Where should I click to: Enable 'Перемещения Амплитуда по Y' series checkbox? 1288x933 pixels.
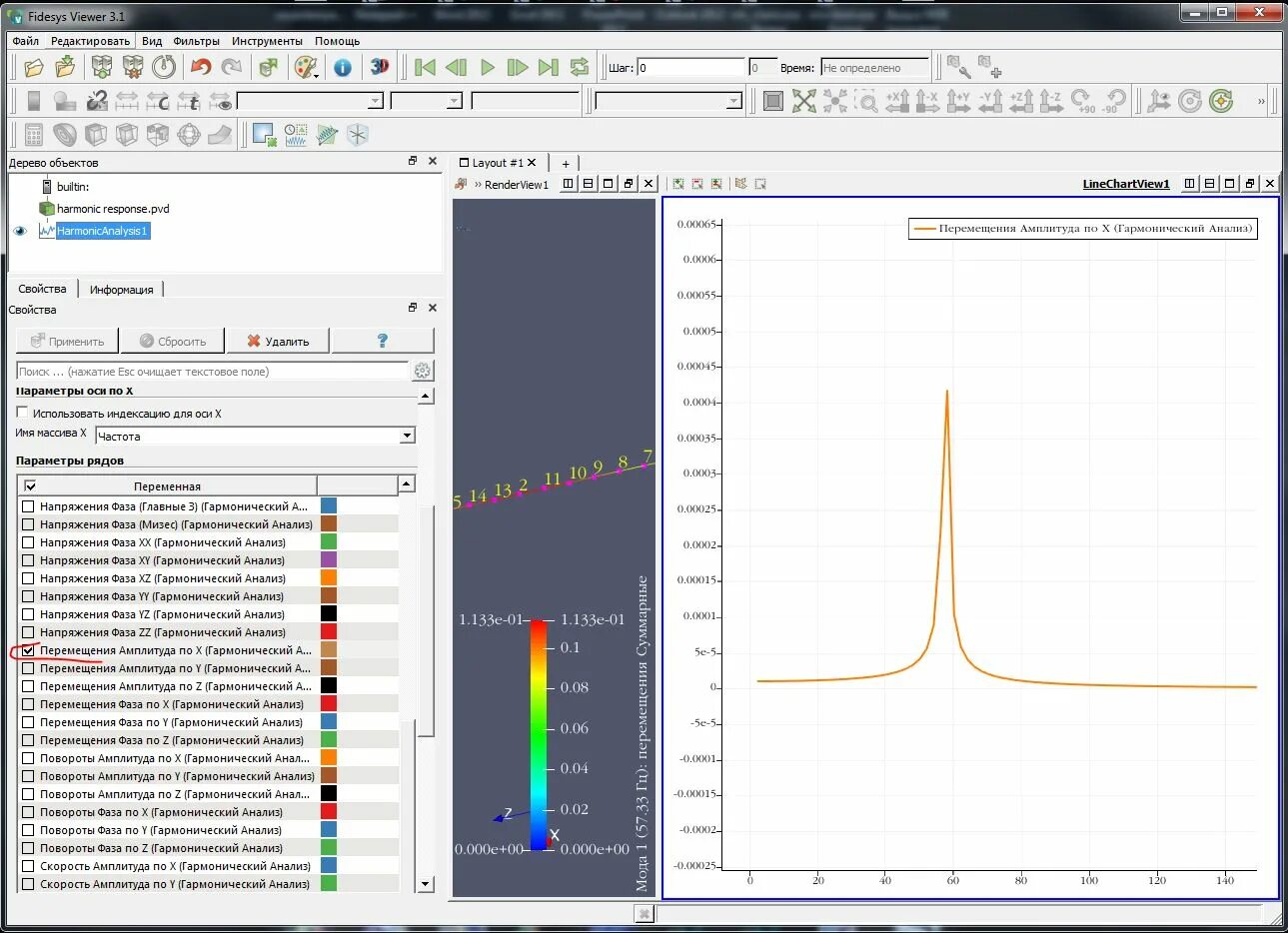[28, 668]
